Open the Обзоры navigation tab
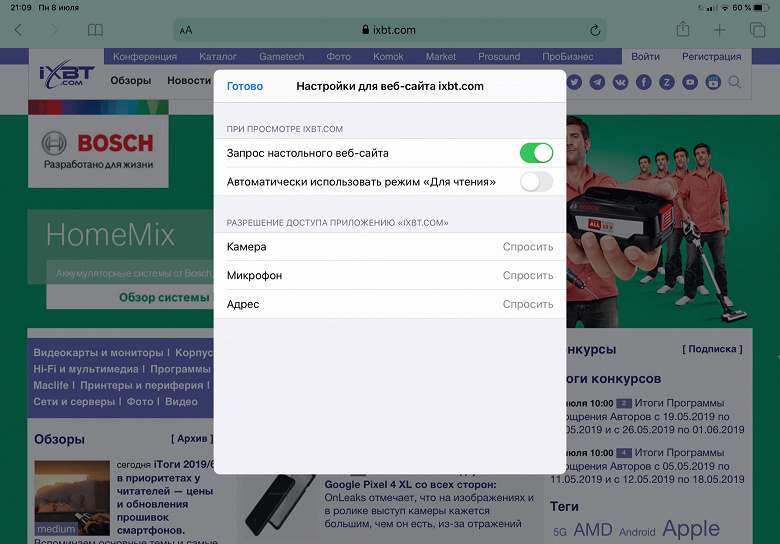This screenshot has height=544, width=780. (x=131, y=81)
